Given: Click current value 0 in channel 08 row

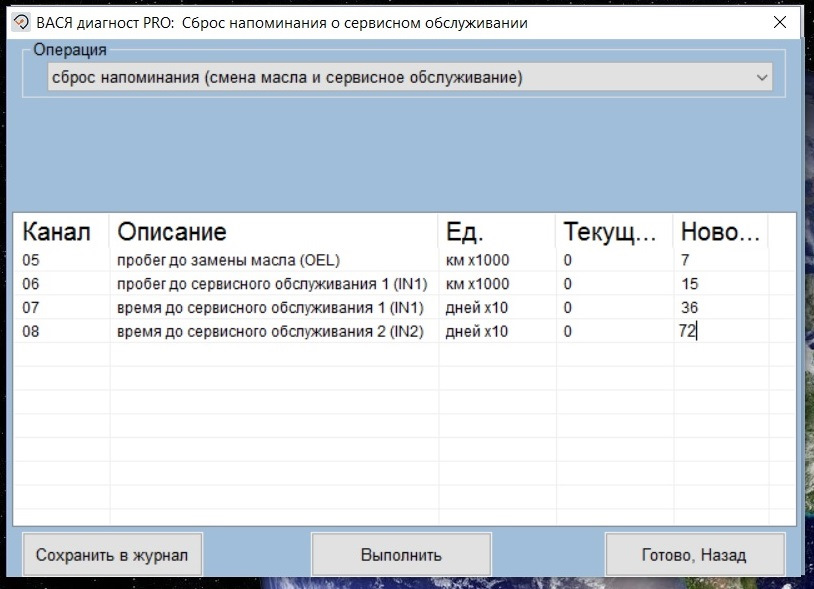Looking at the screenshot, I should click(567, 332).
